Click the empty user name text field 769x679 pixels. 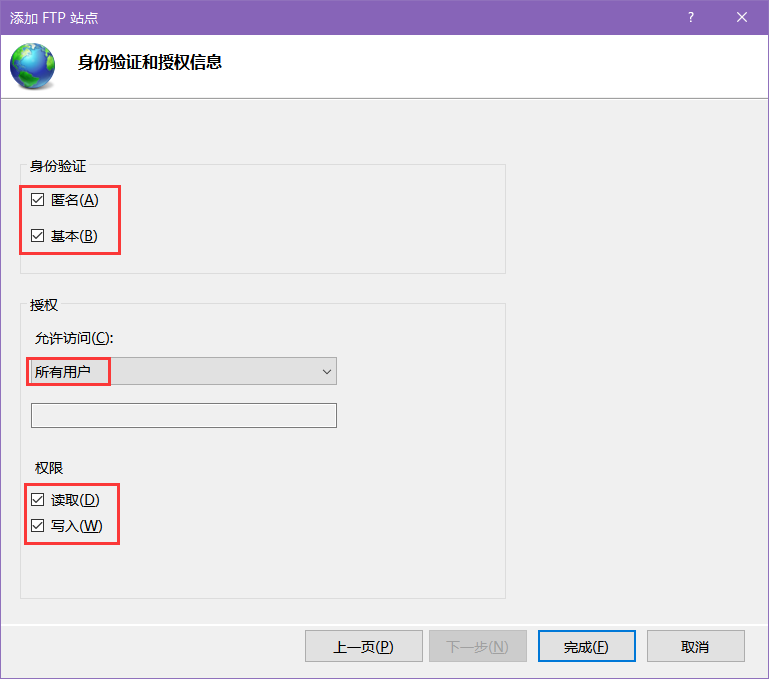[184, 416]
